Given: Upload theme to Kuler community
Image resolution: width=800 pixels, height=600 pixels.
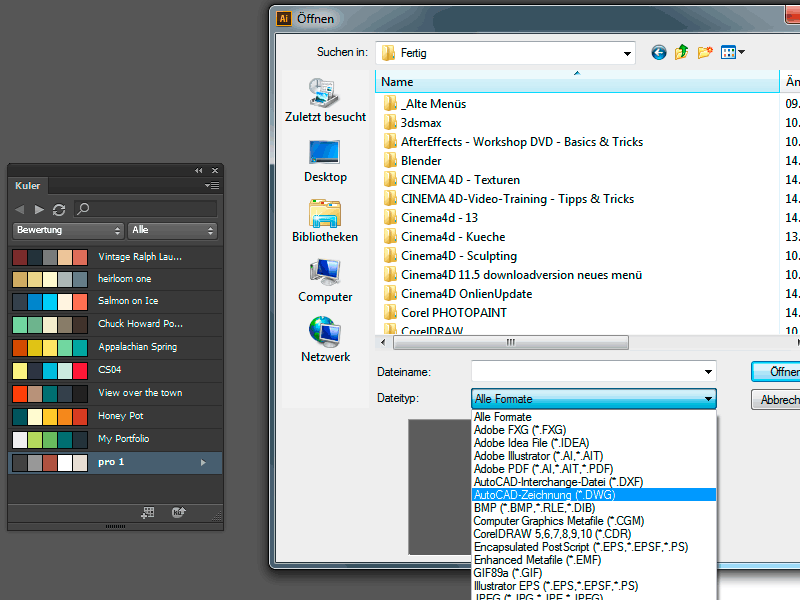Looking at the screenshot, I should click(179, 512).
